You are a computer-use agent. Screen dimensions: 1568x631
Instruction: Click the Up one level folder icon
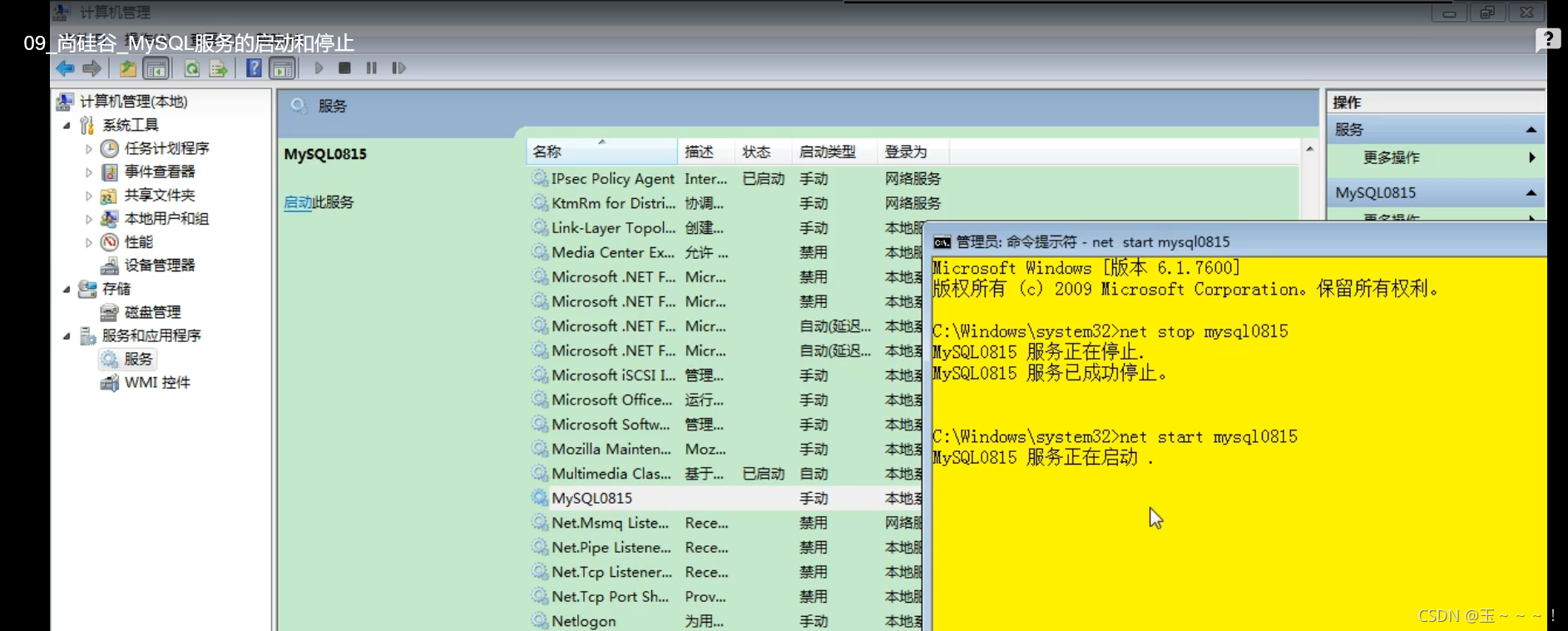128,68
